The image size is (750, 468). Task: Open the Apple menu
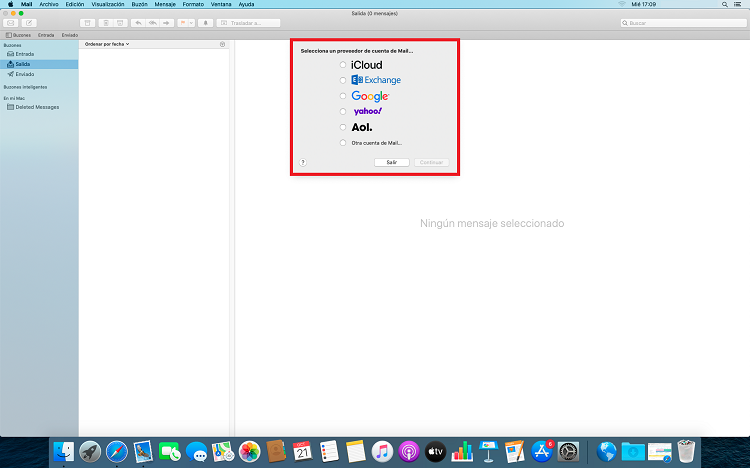coord(10,4)
